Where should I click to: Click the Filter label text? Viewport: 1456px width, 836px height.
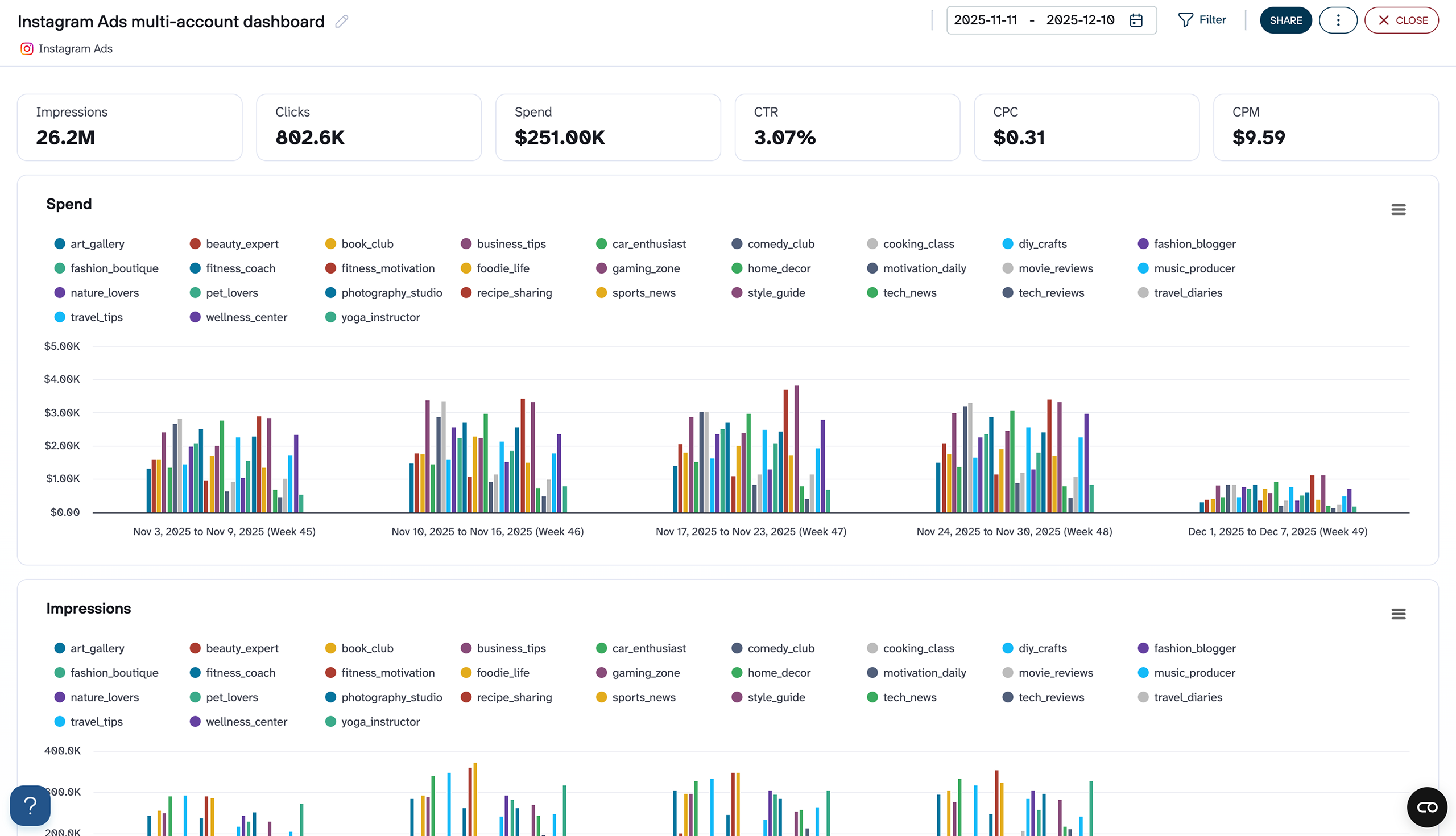tap(1213, 19)
